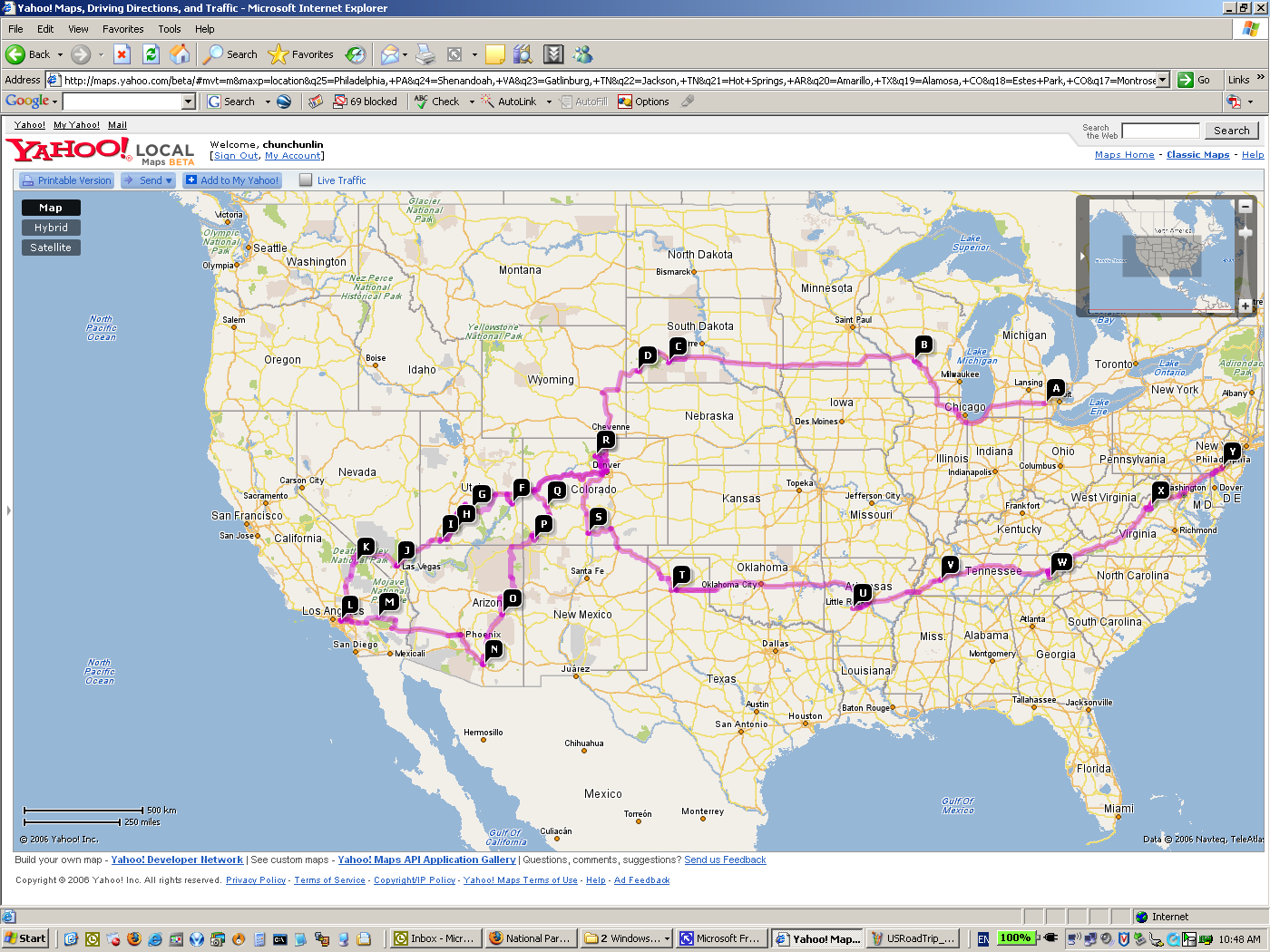Switch map view to Map mode

[51, 208]
